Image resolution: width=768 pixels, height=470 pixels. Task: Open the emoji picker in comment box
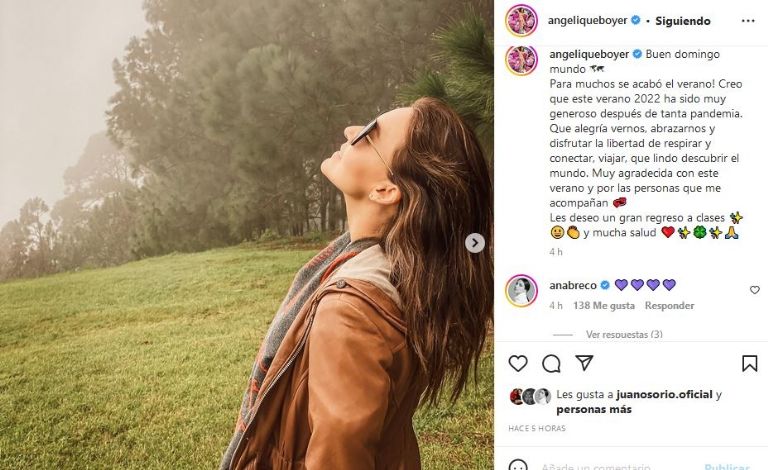click(518, 466)
